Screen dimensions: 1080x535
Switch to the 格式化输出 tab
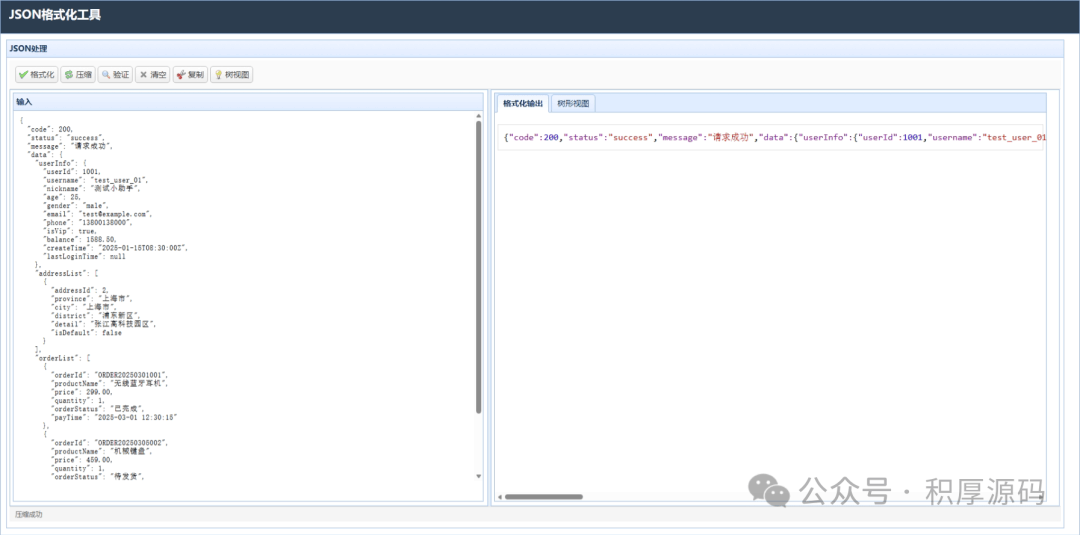coord(523,103)
